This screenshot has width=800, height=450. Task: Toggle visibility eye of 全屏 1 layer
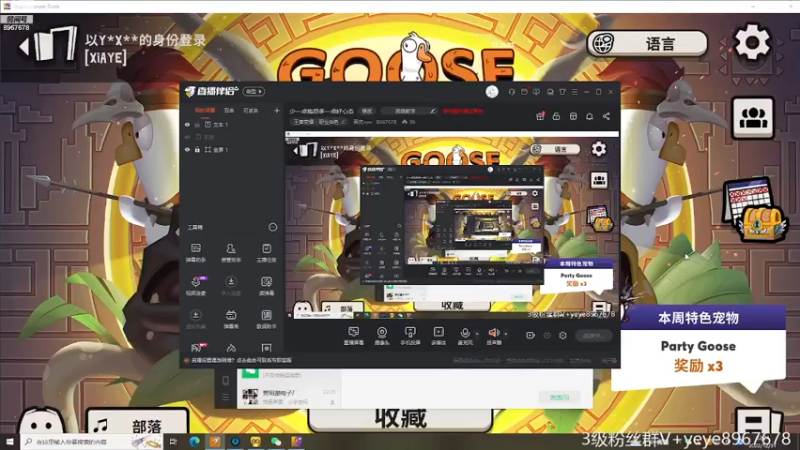point(187,149)
